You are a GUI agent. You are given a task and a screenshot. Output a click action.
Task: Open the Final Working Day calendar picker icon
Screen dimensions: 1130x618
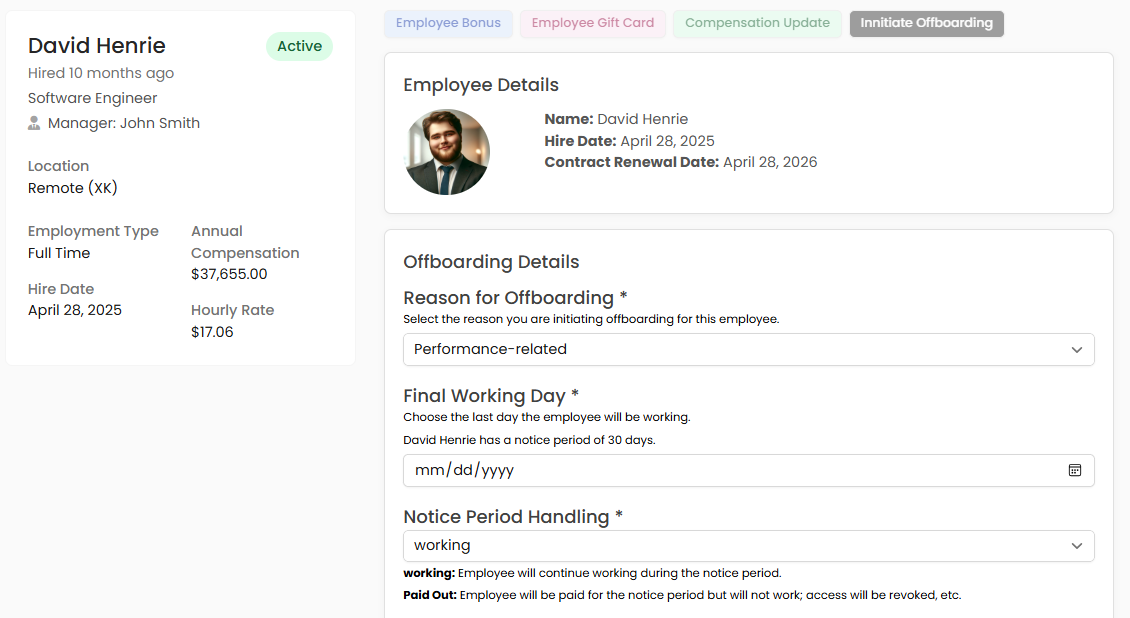1075,470
